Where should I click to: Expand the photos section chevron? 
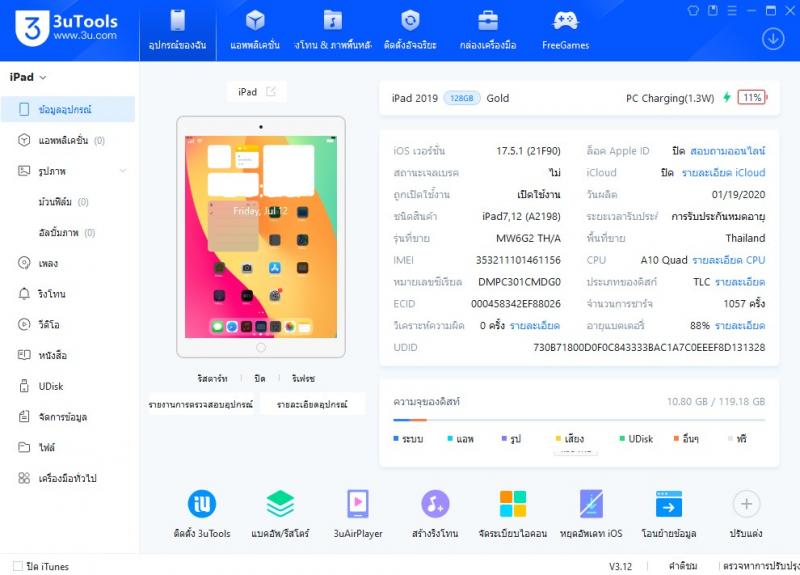pos(123,171)
